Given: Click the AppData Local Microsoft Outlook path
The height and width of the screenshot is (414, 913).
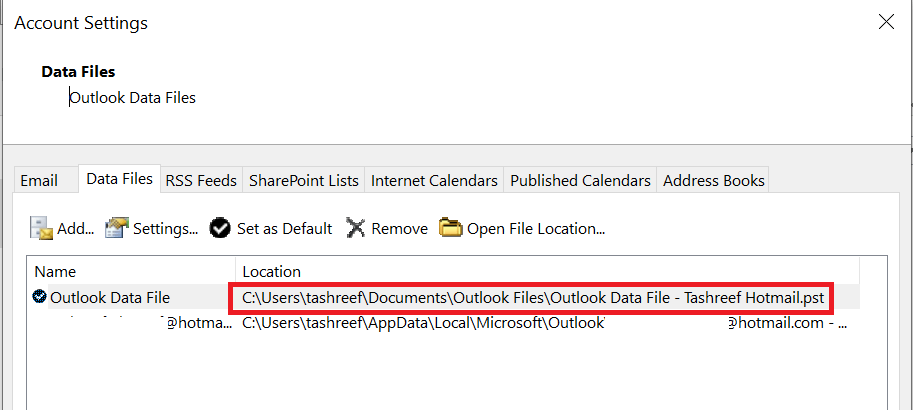Looking at the screenshot, I should (x=424, y=323).
